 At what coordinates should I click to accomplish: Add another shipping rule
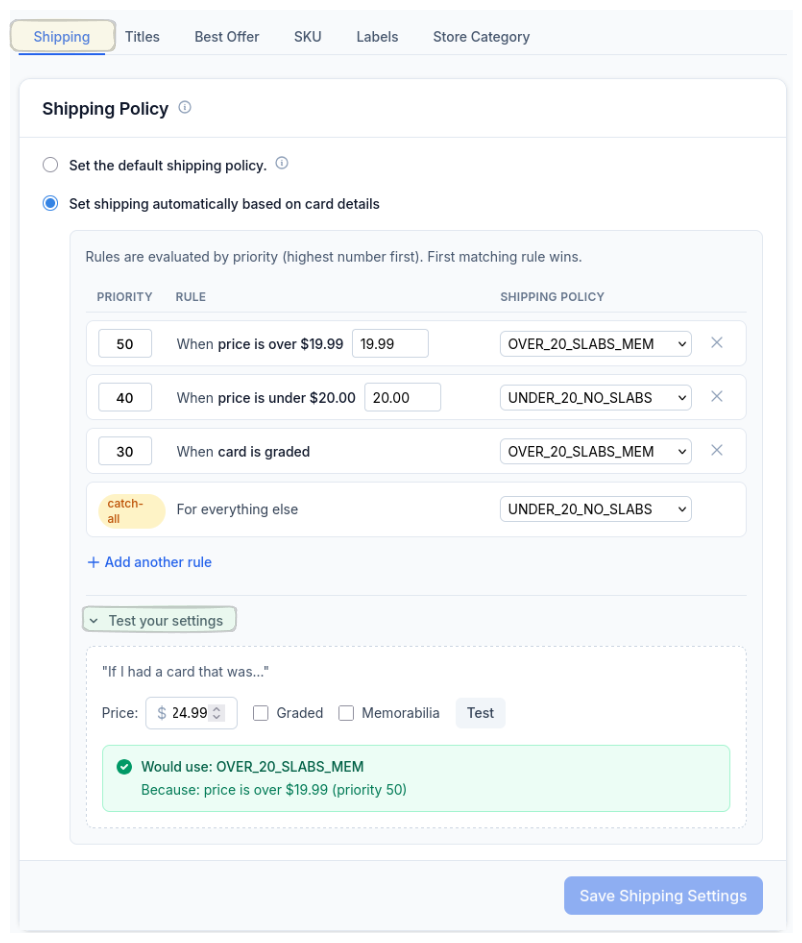click(x=148, y=562)
